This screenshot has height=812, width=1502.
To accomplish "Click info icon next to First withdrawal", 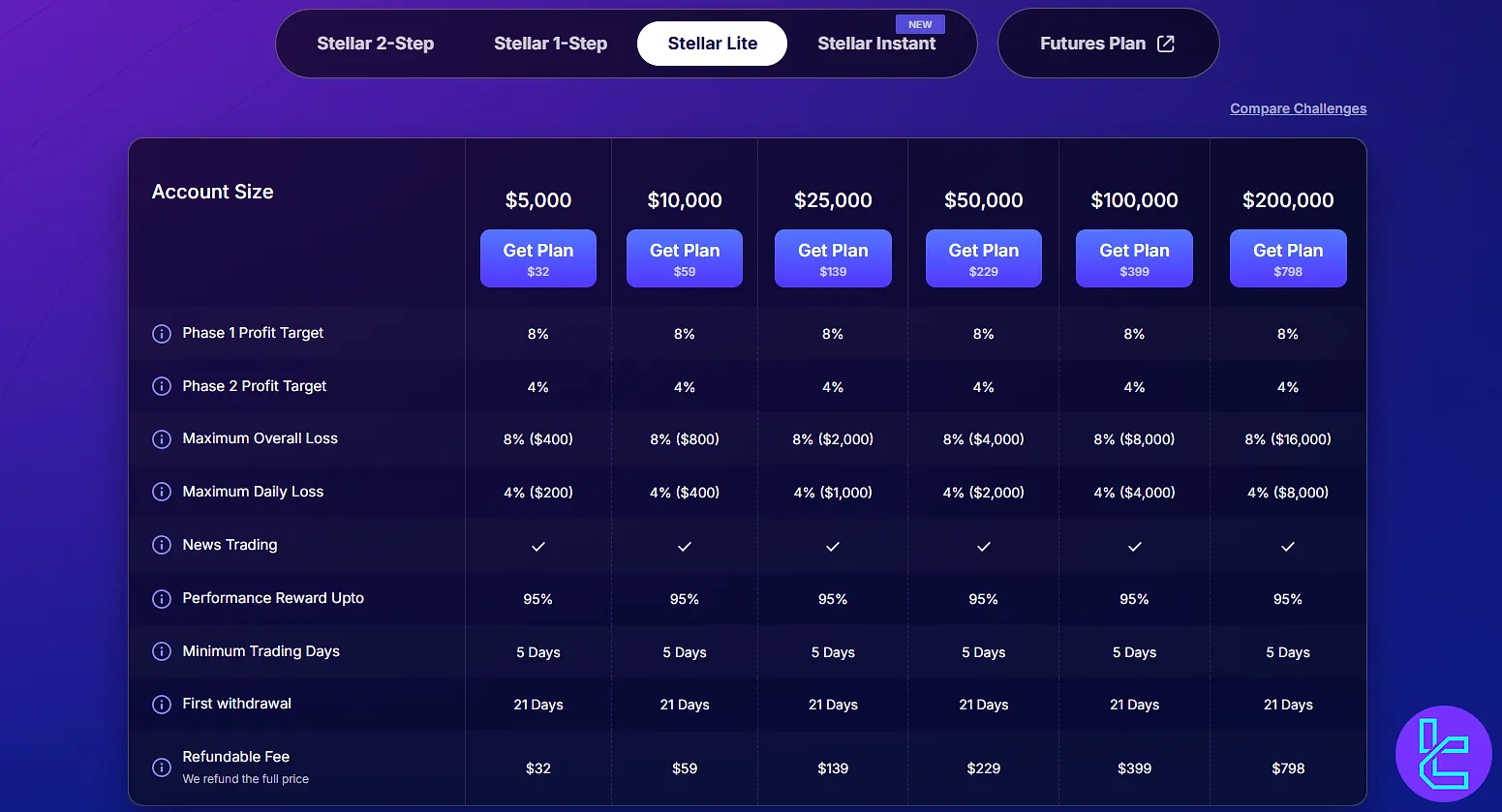I will [162, 705].
